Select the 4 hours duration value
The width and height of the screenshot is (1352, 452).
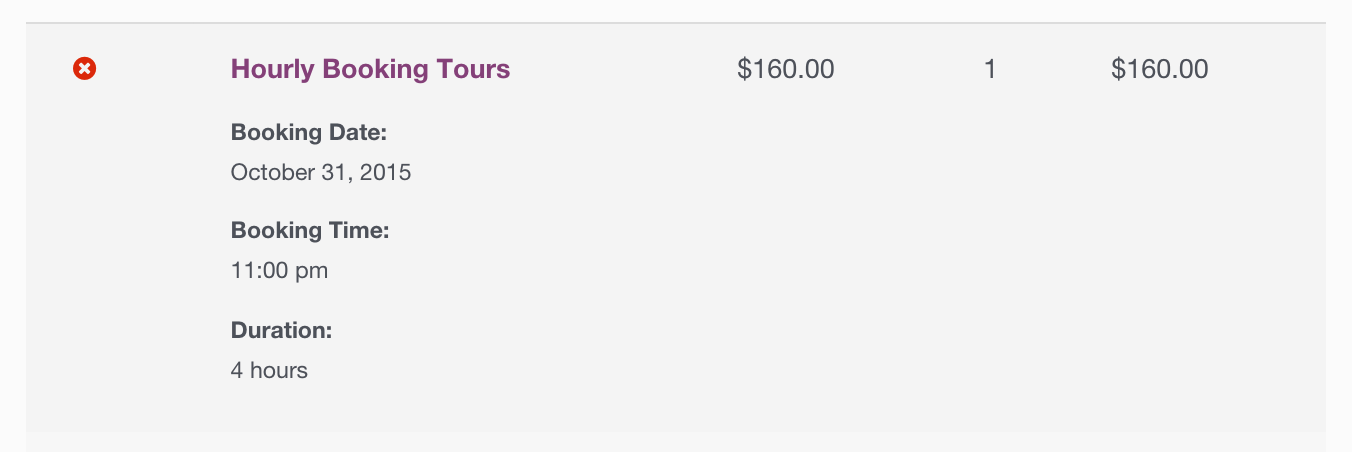coord(269,370)
